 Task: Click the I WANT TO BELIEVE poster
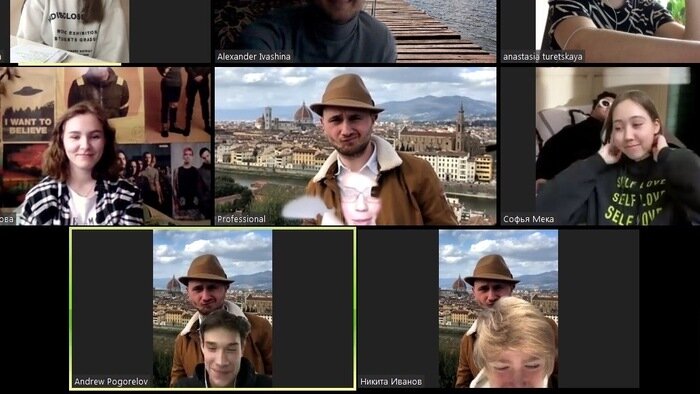28,114
